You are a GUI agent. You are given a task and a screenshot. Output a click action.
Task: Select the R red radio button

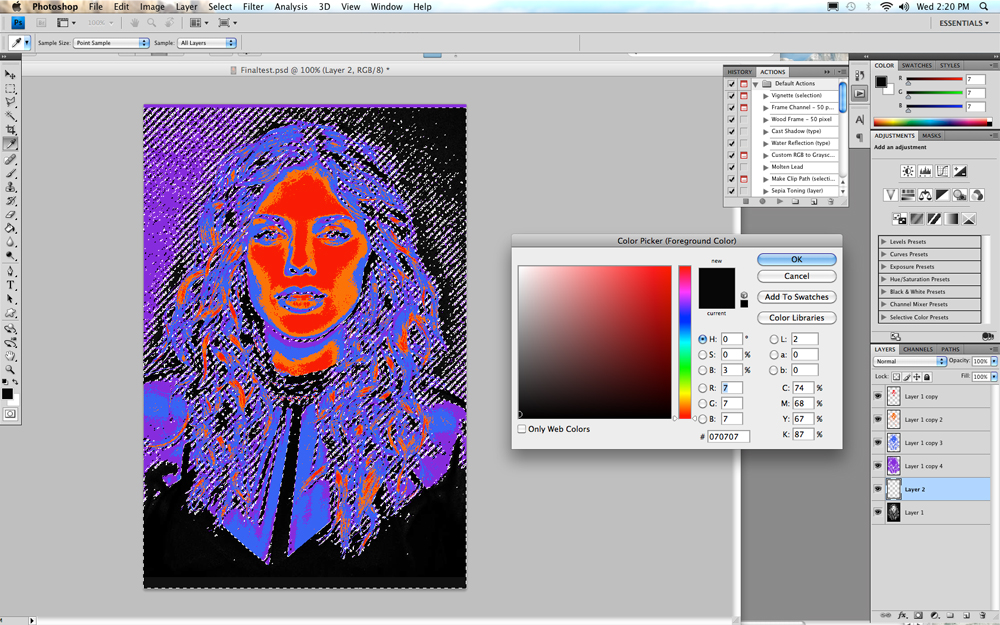(702, 388)
